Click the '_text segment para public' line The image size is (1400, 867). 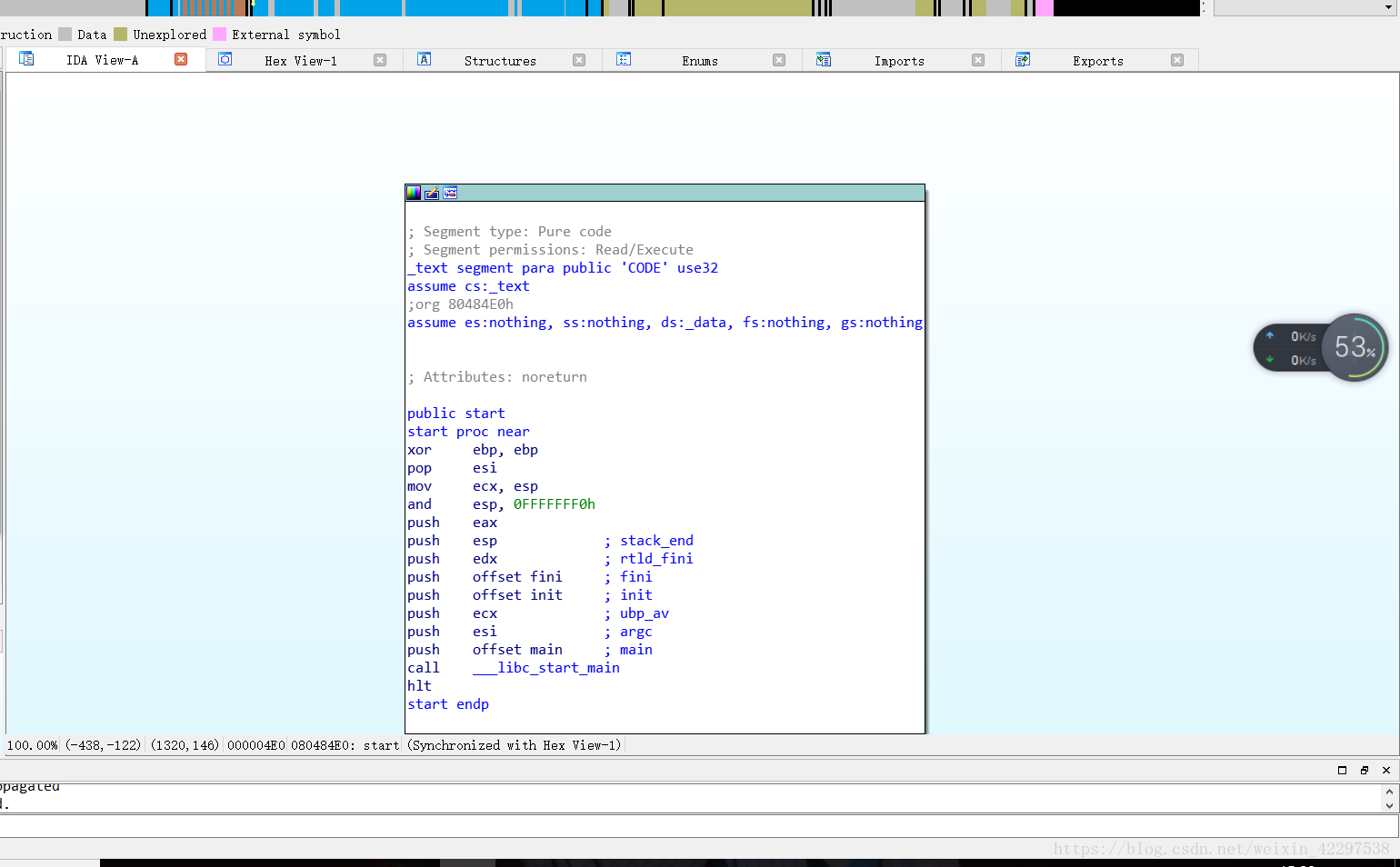coord(563,268)
